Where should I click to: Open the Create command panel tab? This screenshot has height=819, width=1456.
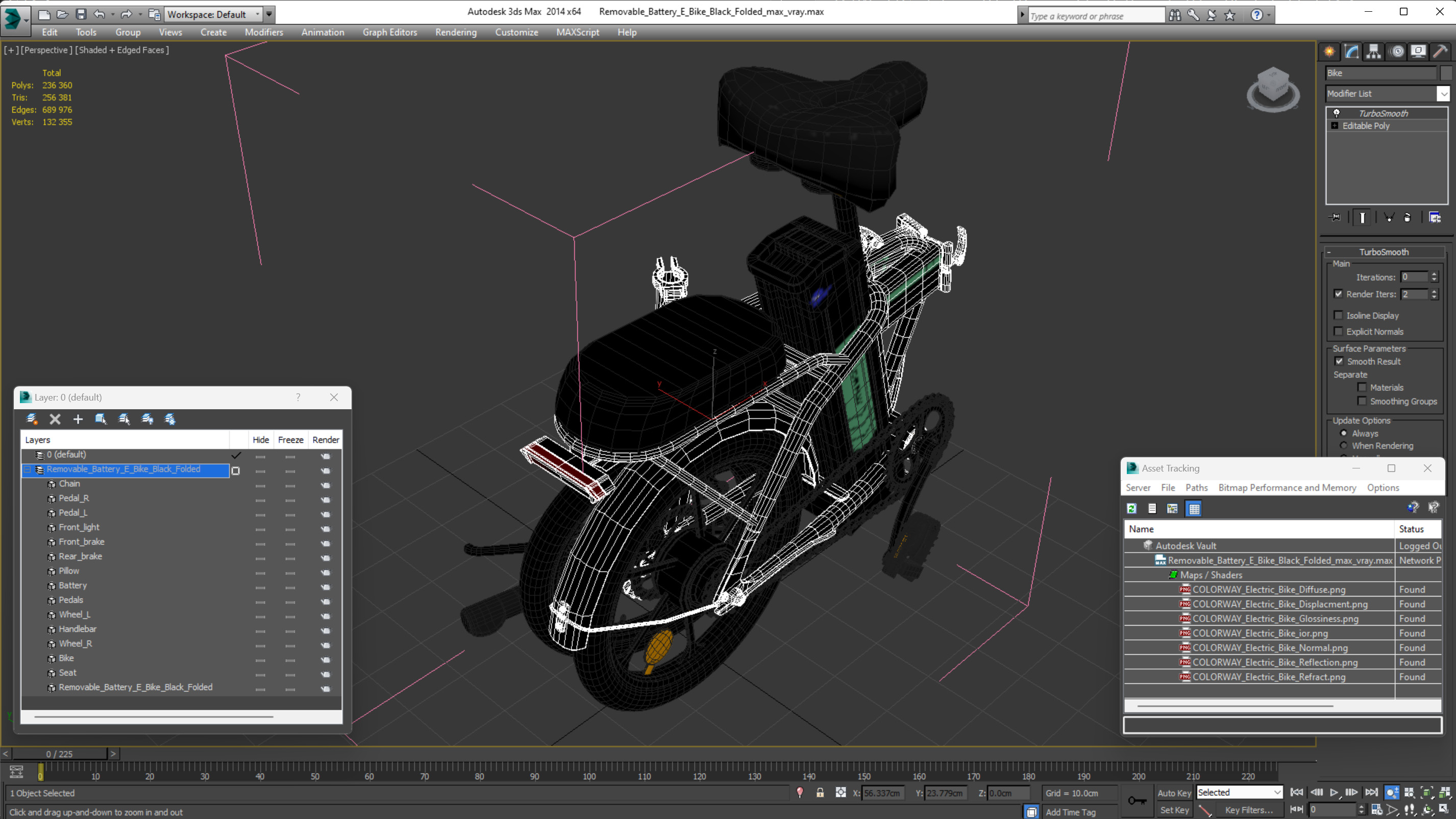(1329, 52)
